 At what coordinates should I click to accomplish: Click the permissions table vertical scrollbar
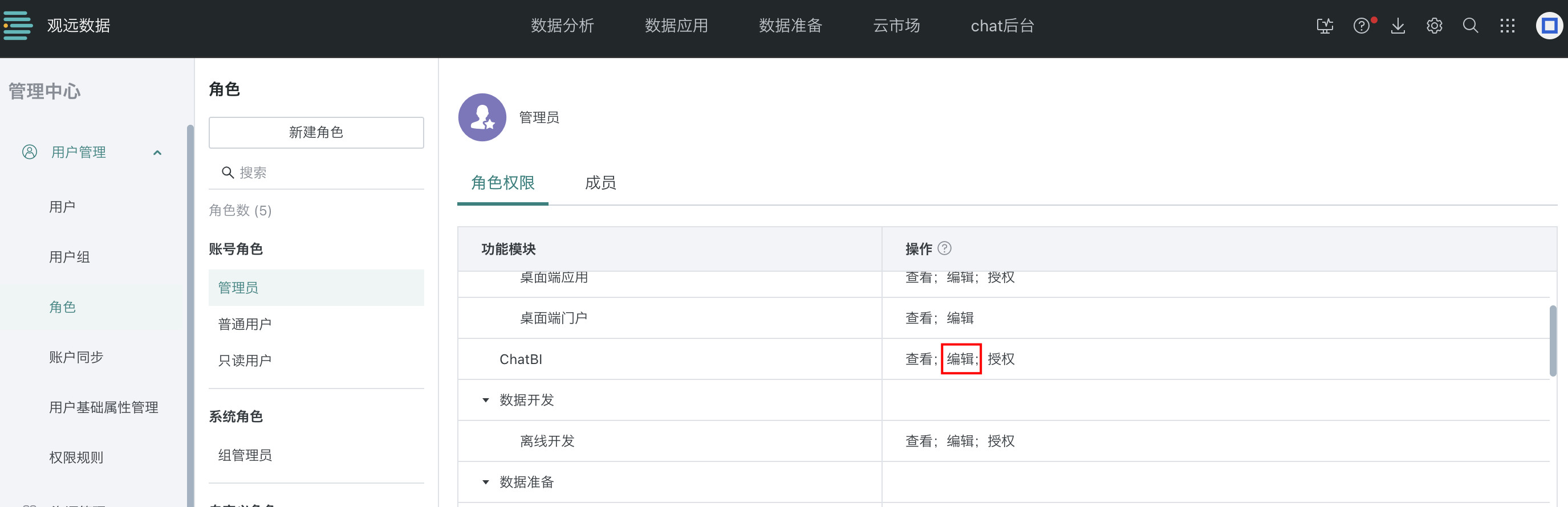[1553, 341]
